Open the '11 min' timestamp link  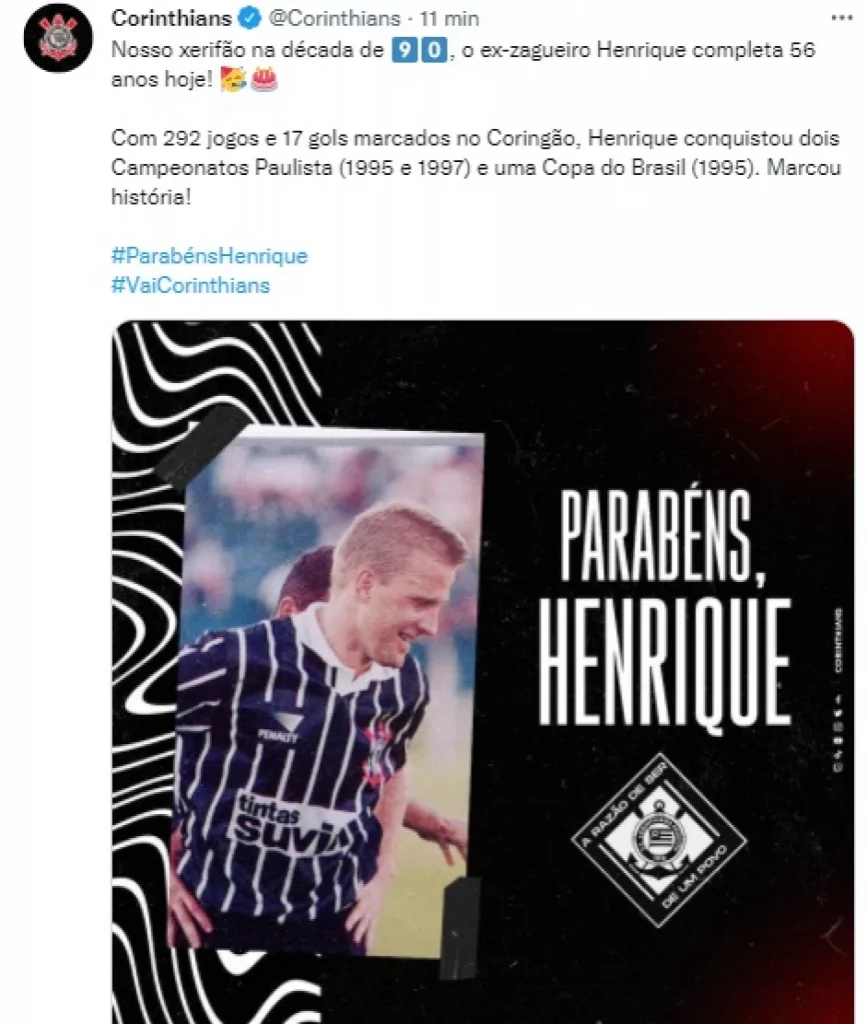449,18
